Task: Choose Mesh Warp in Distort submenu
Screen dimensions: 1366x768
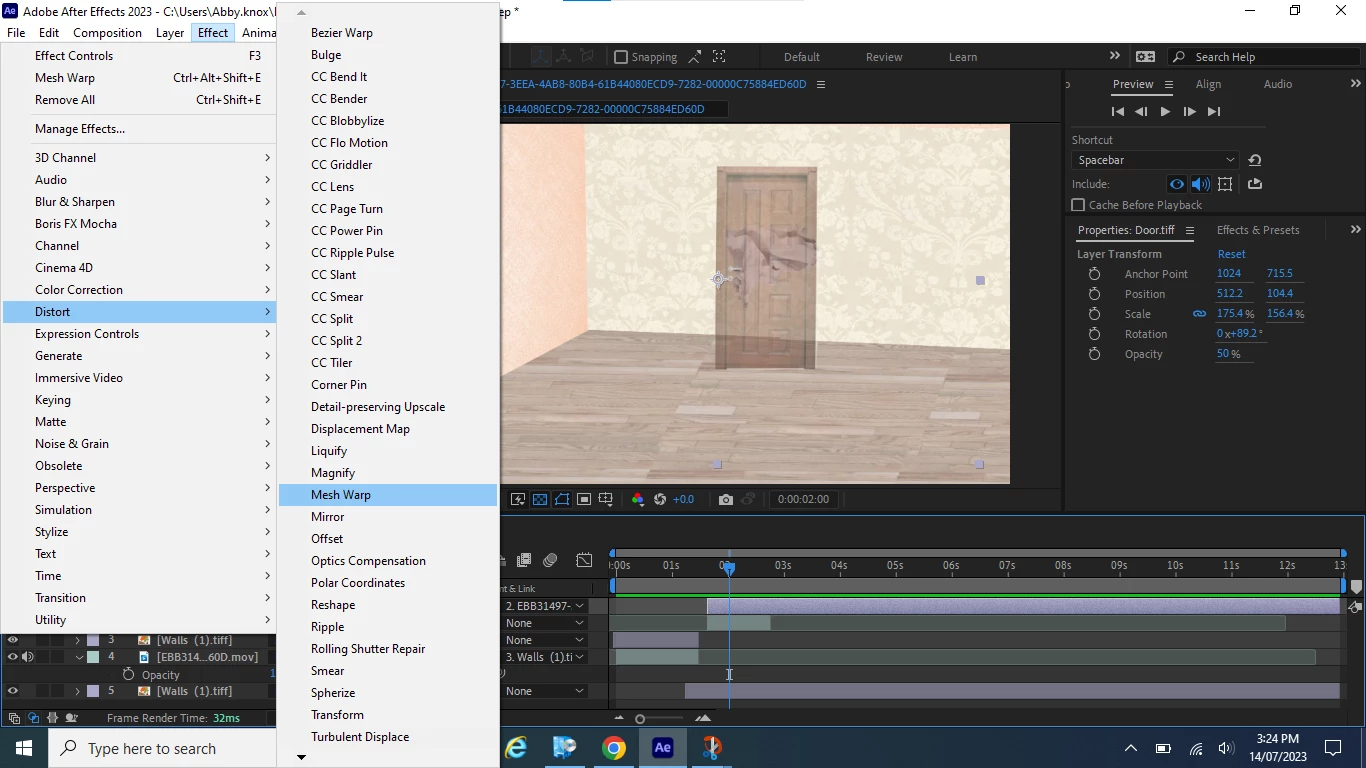Action: 388,495
